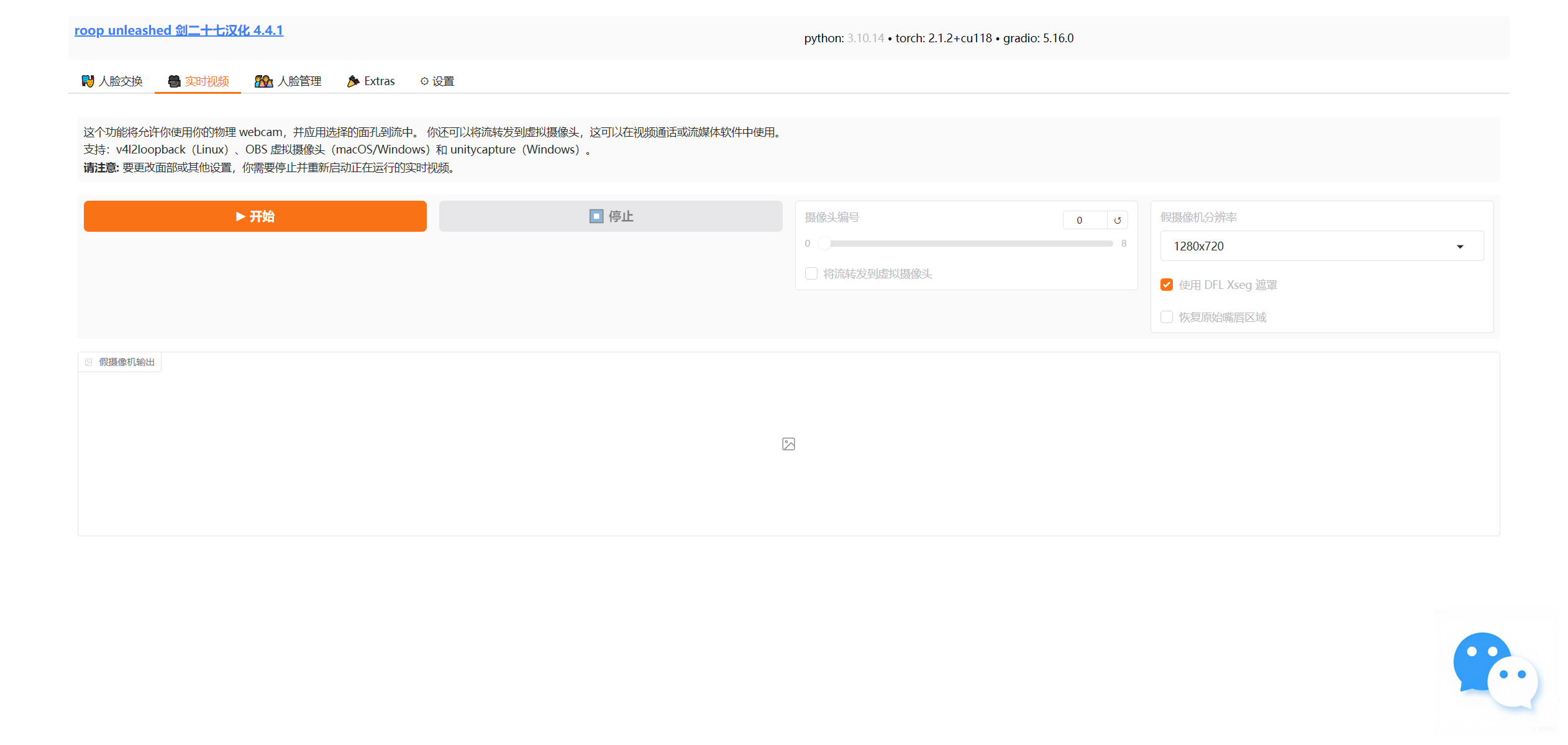Open the 假摄像机分辨率 resolution dropdown
This screenshot has width=1568, height=745.
(1321, 246)
